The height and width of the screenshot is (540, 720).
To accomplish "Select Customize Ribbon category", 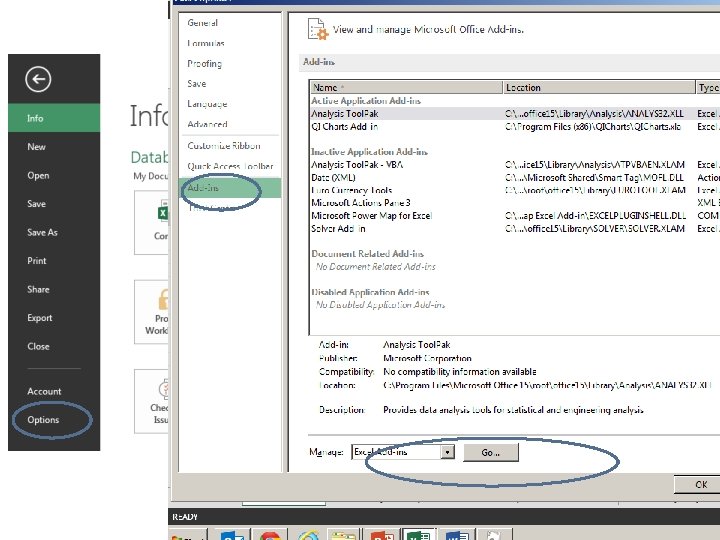I will pyautogui.click(x=230, y=146).
